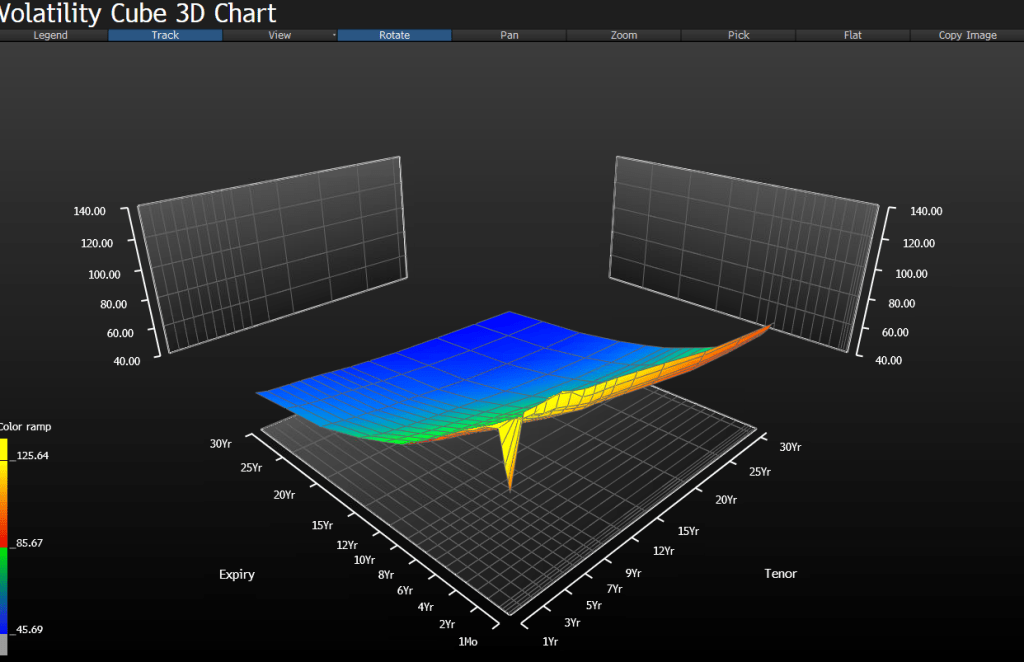Select the 125.64 color ramp label
The image size is (1024, 662).
click(33, 455)
